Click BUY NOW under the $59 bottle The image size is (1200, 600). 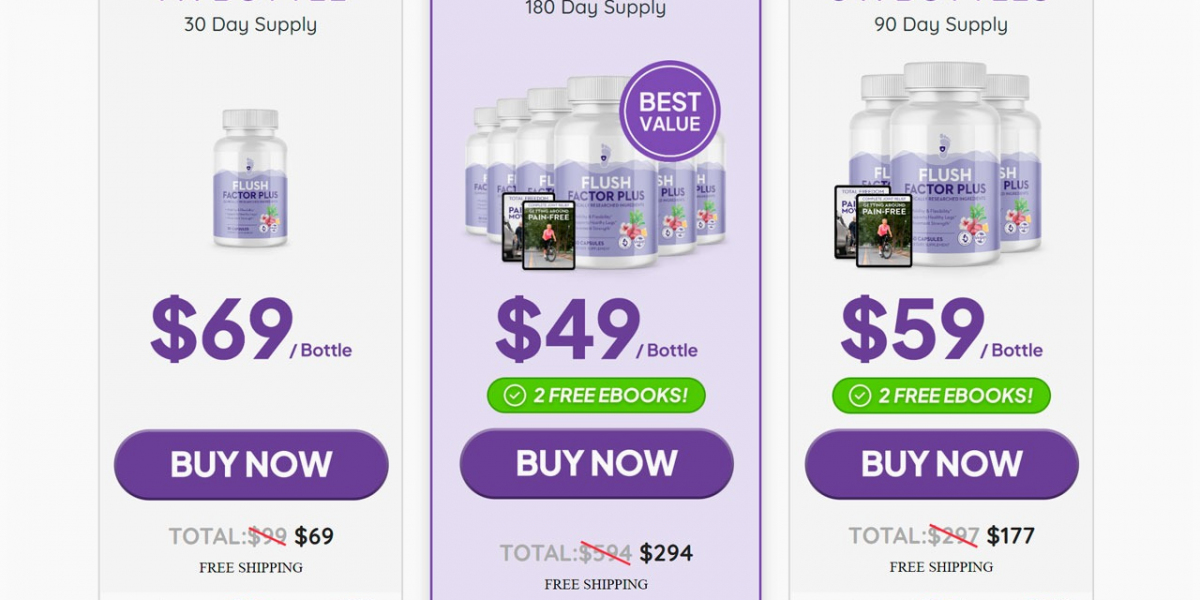pos(942,464)
